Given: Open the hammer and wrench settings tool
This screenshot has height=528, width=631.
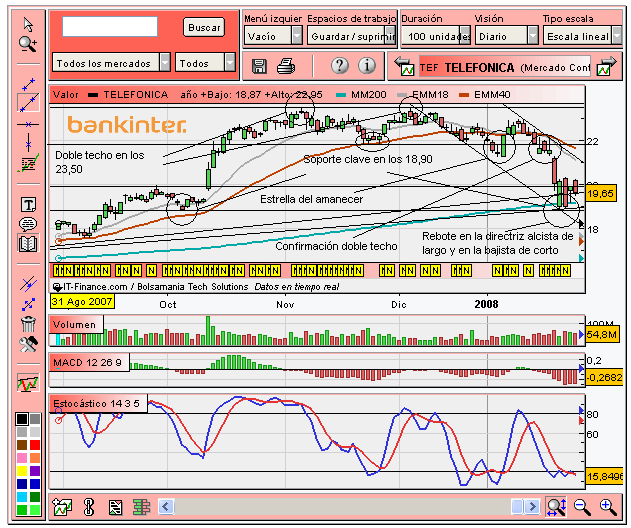Looking at the screenshot, I should click(28, 344).
